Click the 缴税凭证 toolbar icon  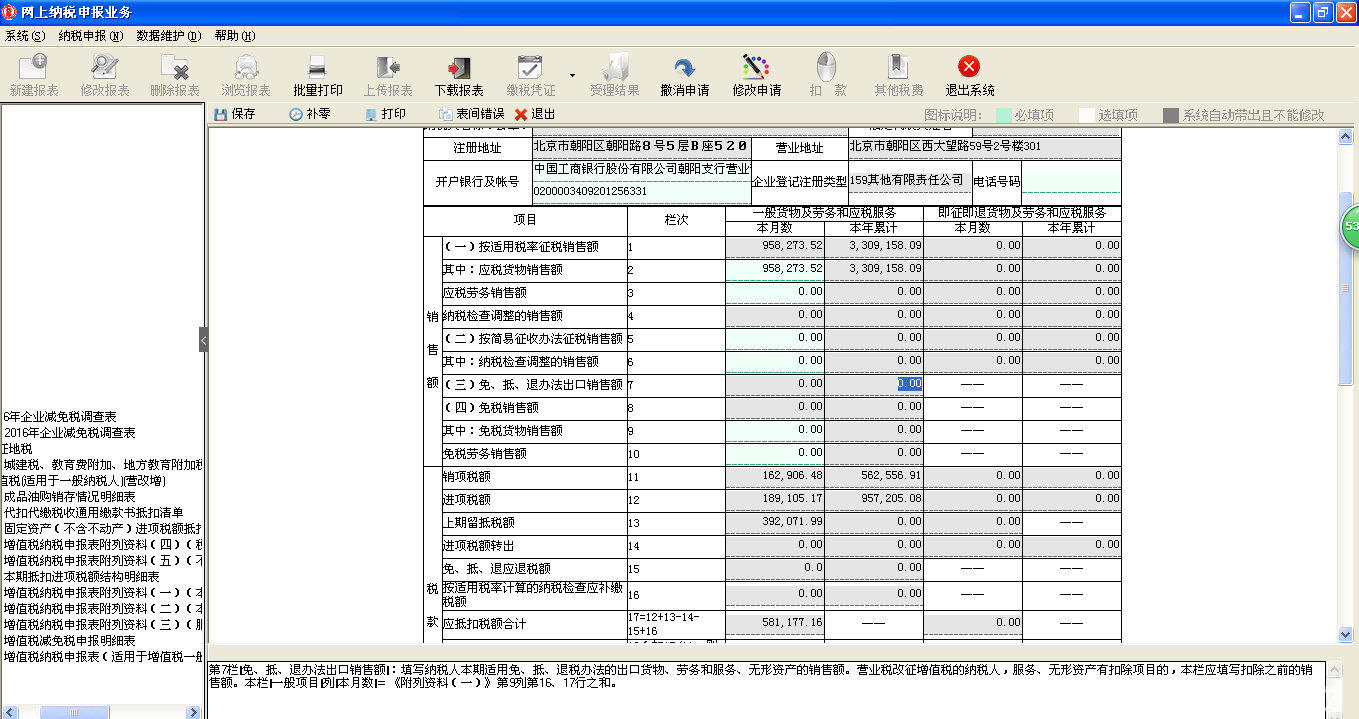[x=530, y=75]
